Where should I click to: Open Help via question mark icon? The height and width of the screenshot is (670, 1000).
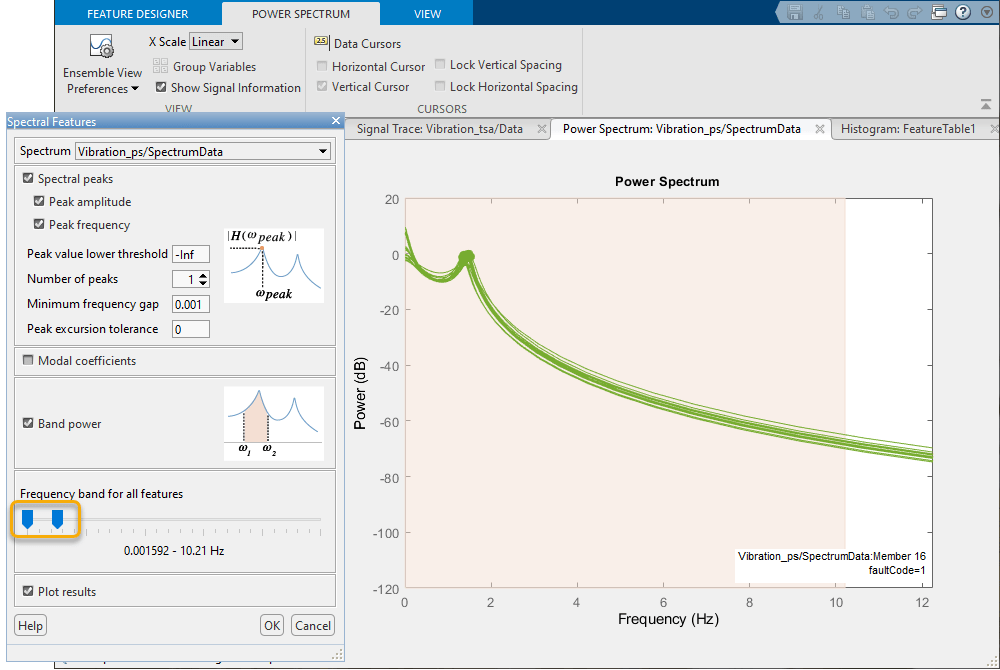tap(963, 12)
